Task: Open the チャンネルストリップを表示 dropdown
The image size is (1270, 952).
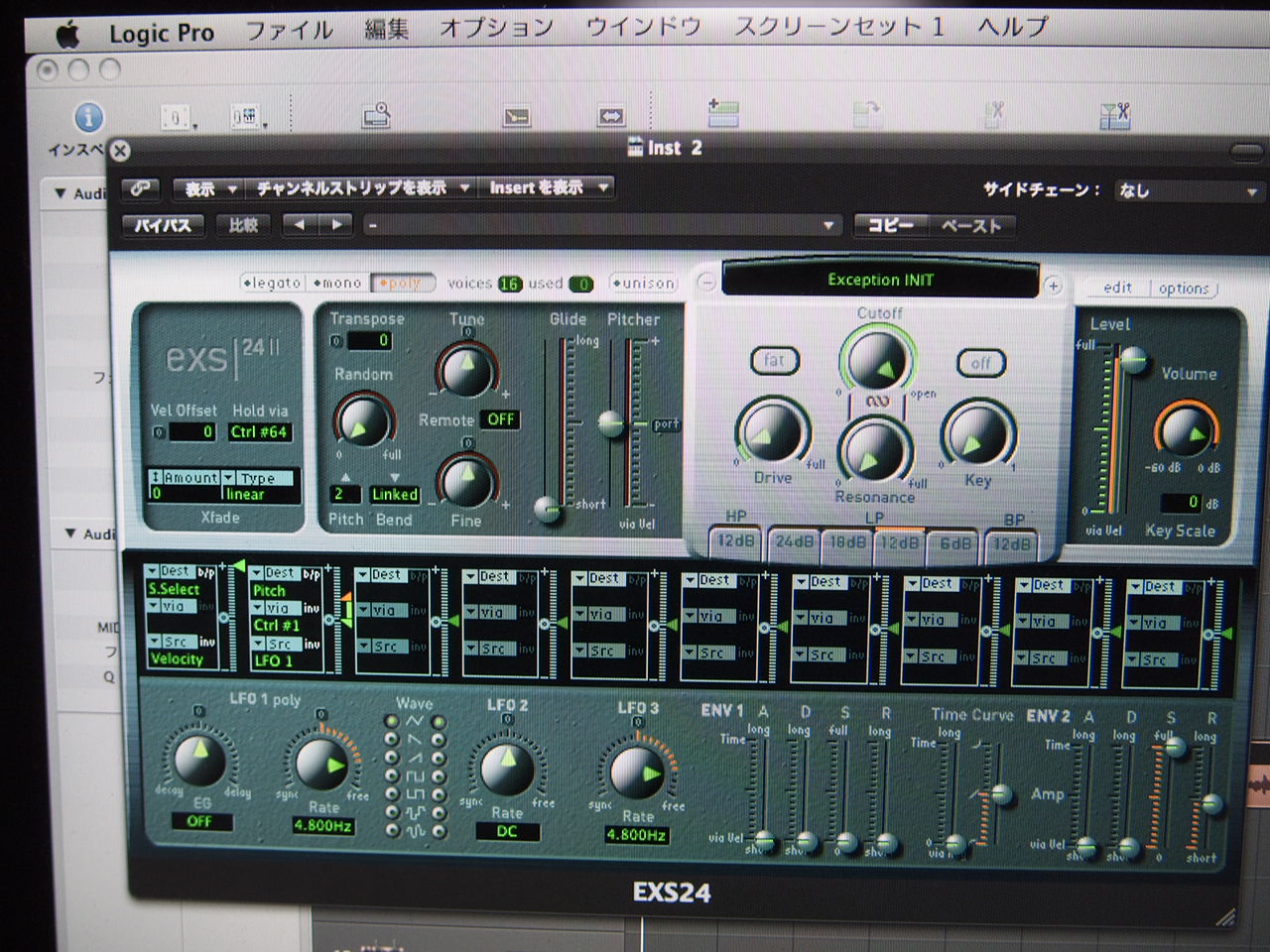Action: point(361,187)
